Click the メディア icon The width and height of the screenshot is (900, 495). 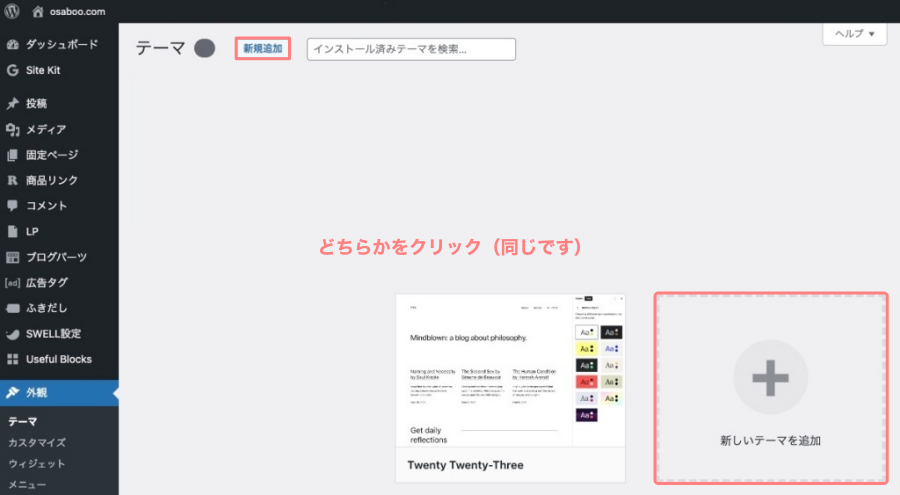click(13, 130)
